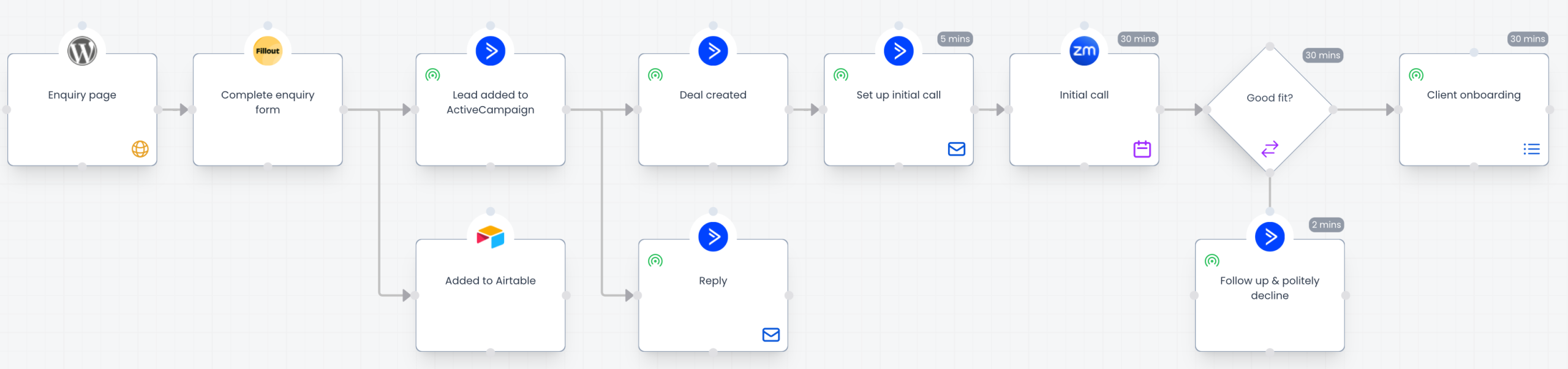The height and width of the screenshot is (369, 1568).
Task: Click the Airtable logo icon
Action: pos(490,237)
